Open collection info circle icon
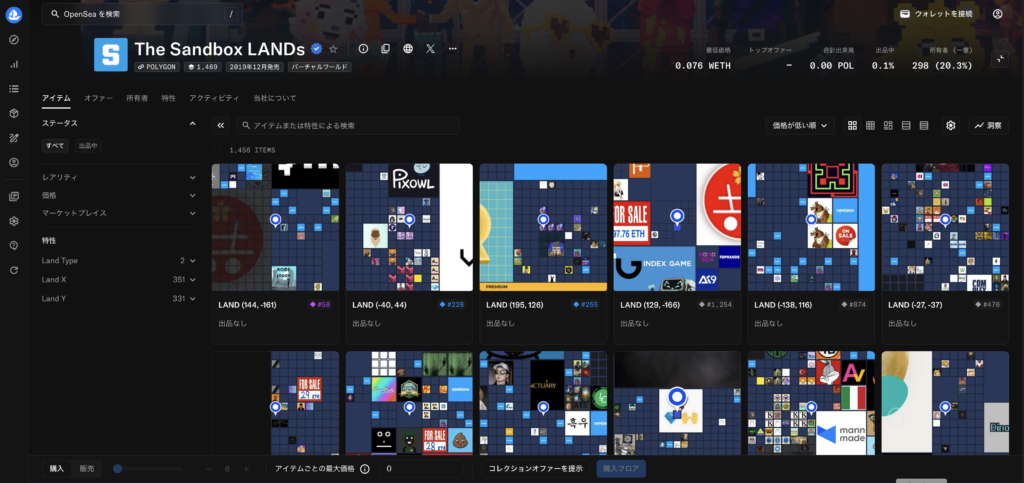The height and width of the screenshot is (483, 1024). (x=364, y=49)
